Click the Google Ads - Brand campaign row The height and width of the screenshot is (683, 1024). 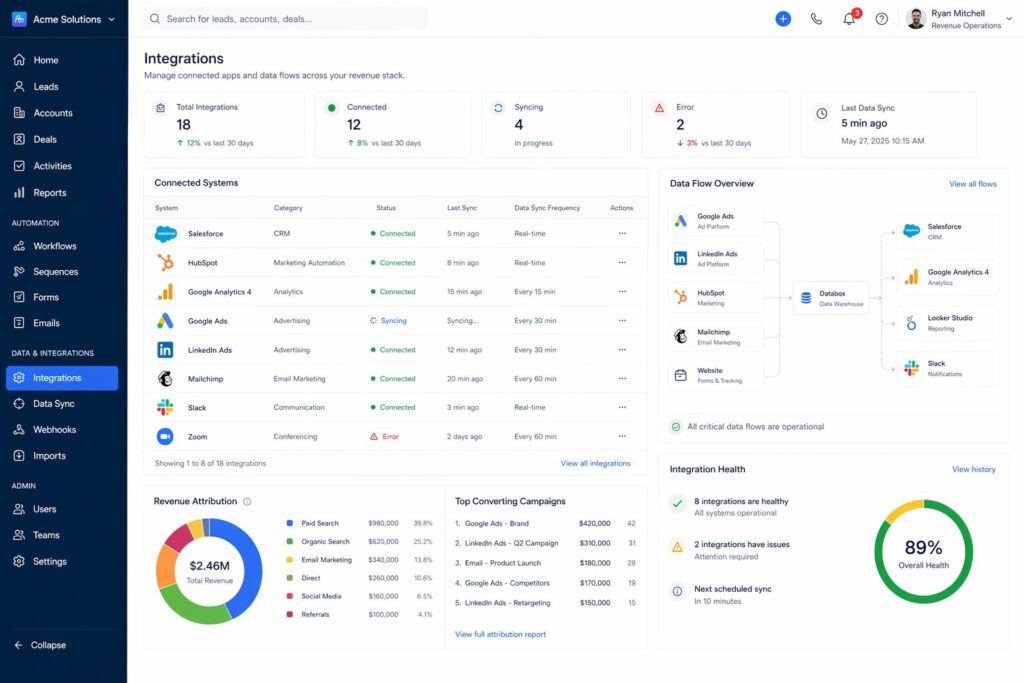click(545, 524)
